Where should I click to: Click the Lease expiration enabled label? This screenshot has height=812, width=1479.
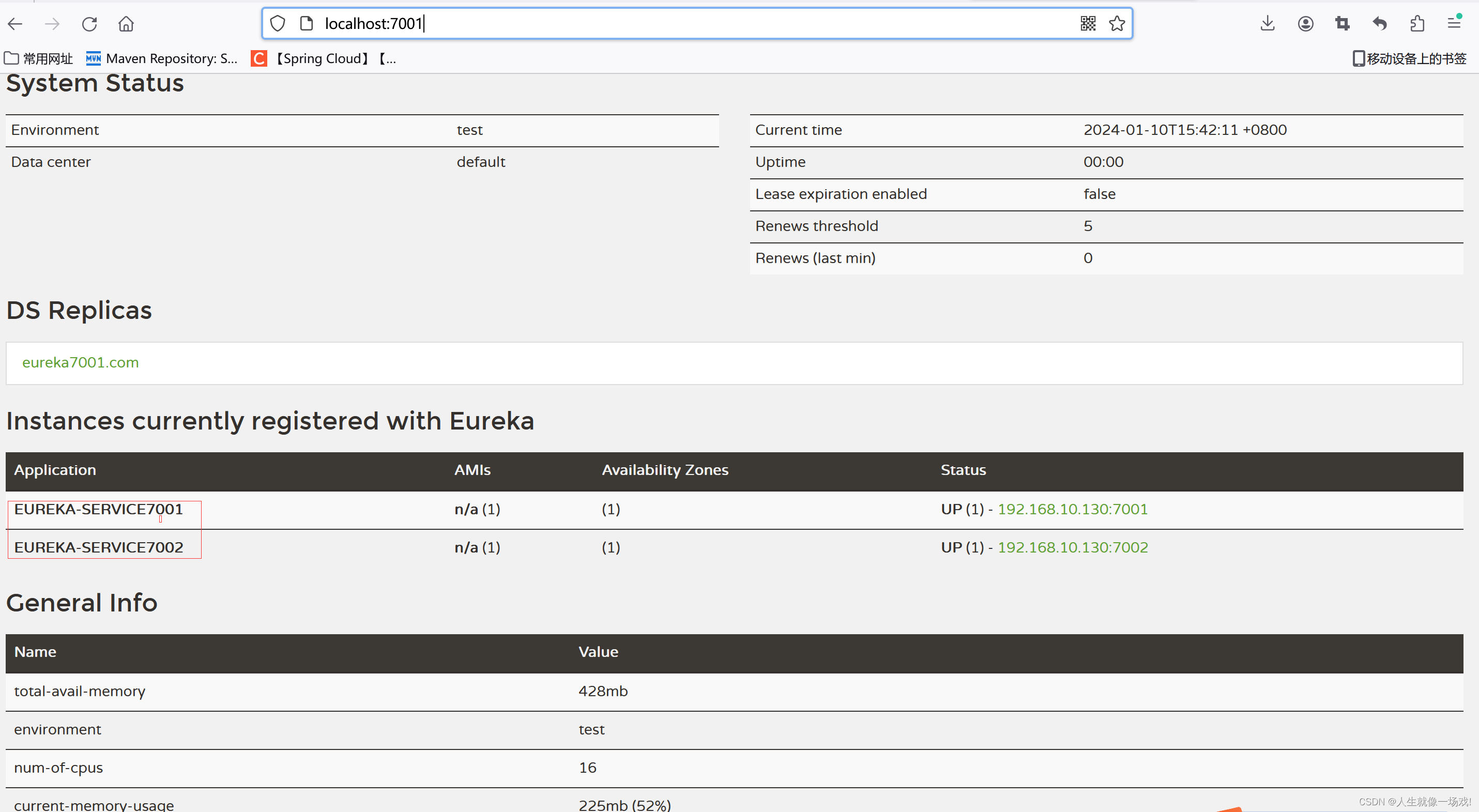coord(841,194)
